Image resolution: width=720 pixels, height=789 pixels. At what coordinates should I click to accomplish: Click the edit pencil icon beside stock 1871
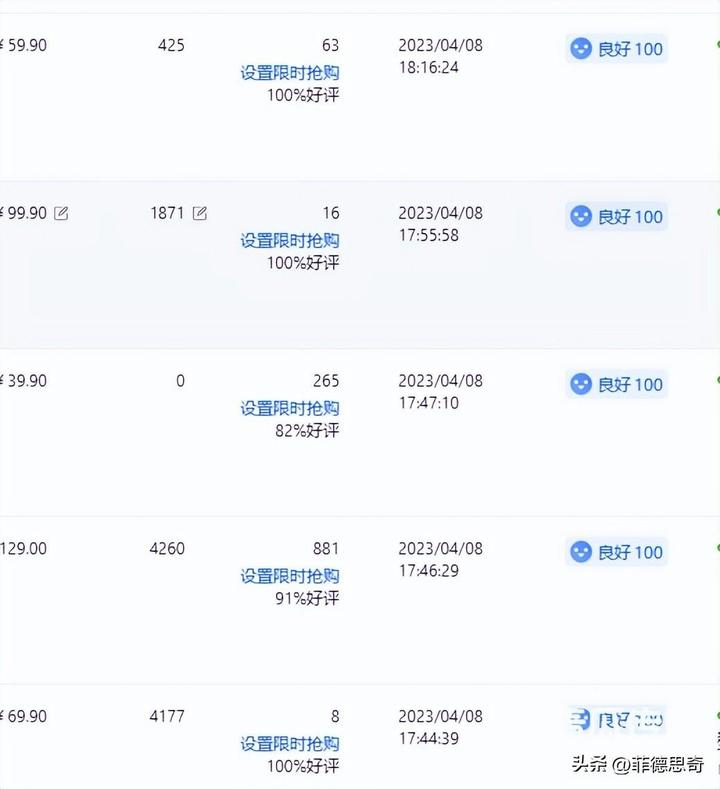click(200, 213)
